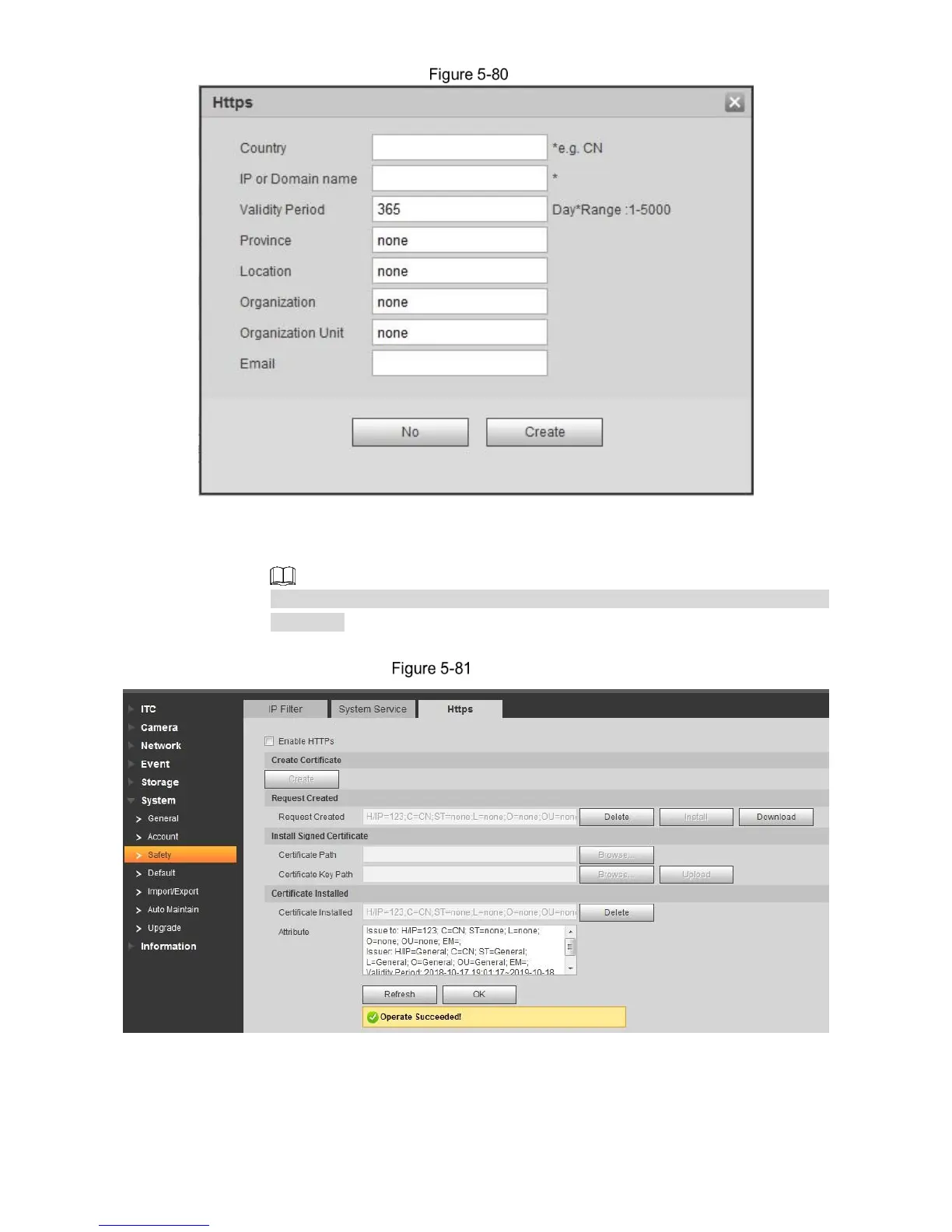
Task: Open Default under System
Action: 161,873
